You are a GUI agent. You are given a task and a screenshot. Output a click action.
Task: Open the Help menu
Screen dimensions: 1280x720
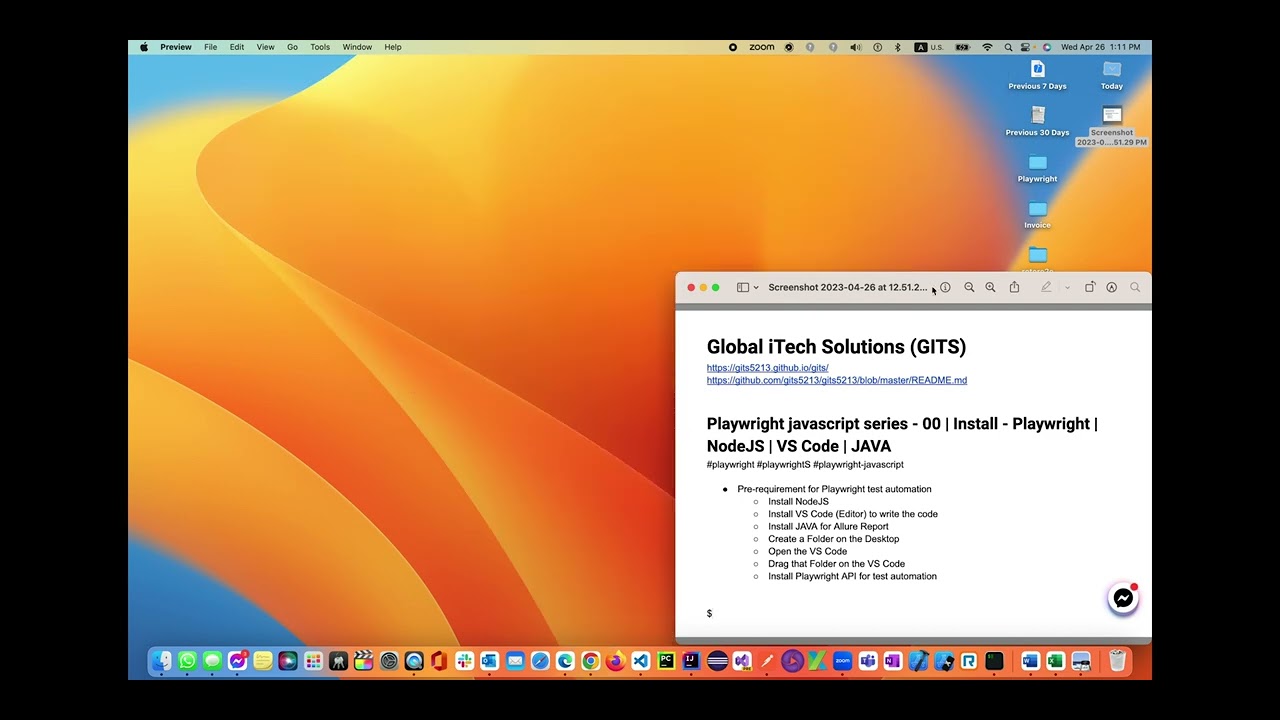click(393, 47)
